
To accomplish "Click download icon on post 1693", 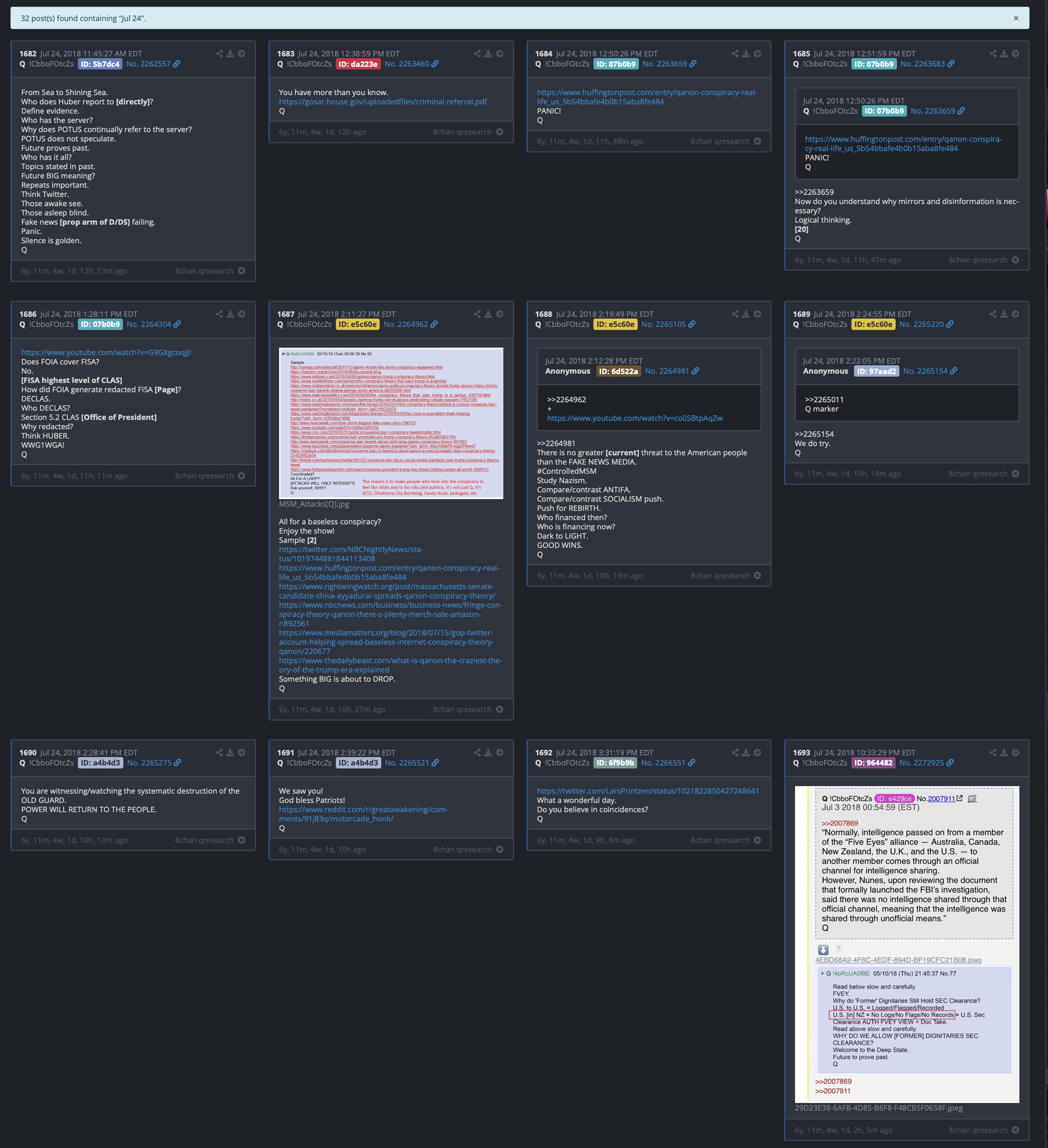I will coord(1004,752).
